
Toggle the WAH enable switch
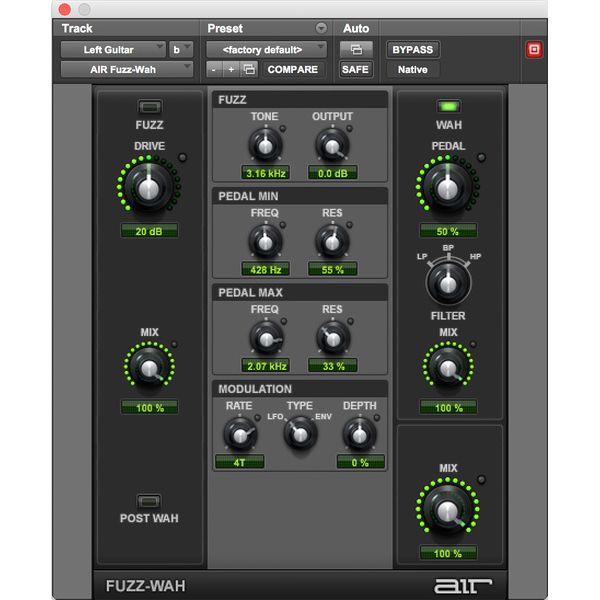[x=448, y=106]
